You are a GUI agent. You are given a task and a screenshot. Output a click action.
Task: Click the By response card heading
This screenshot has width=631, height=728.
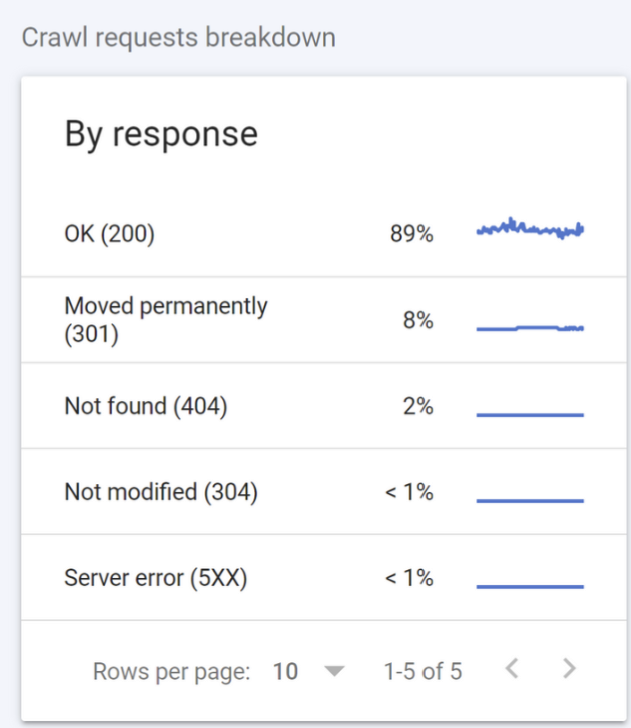(x=161, y=135)
